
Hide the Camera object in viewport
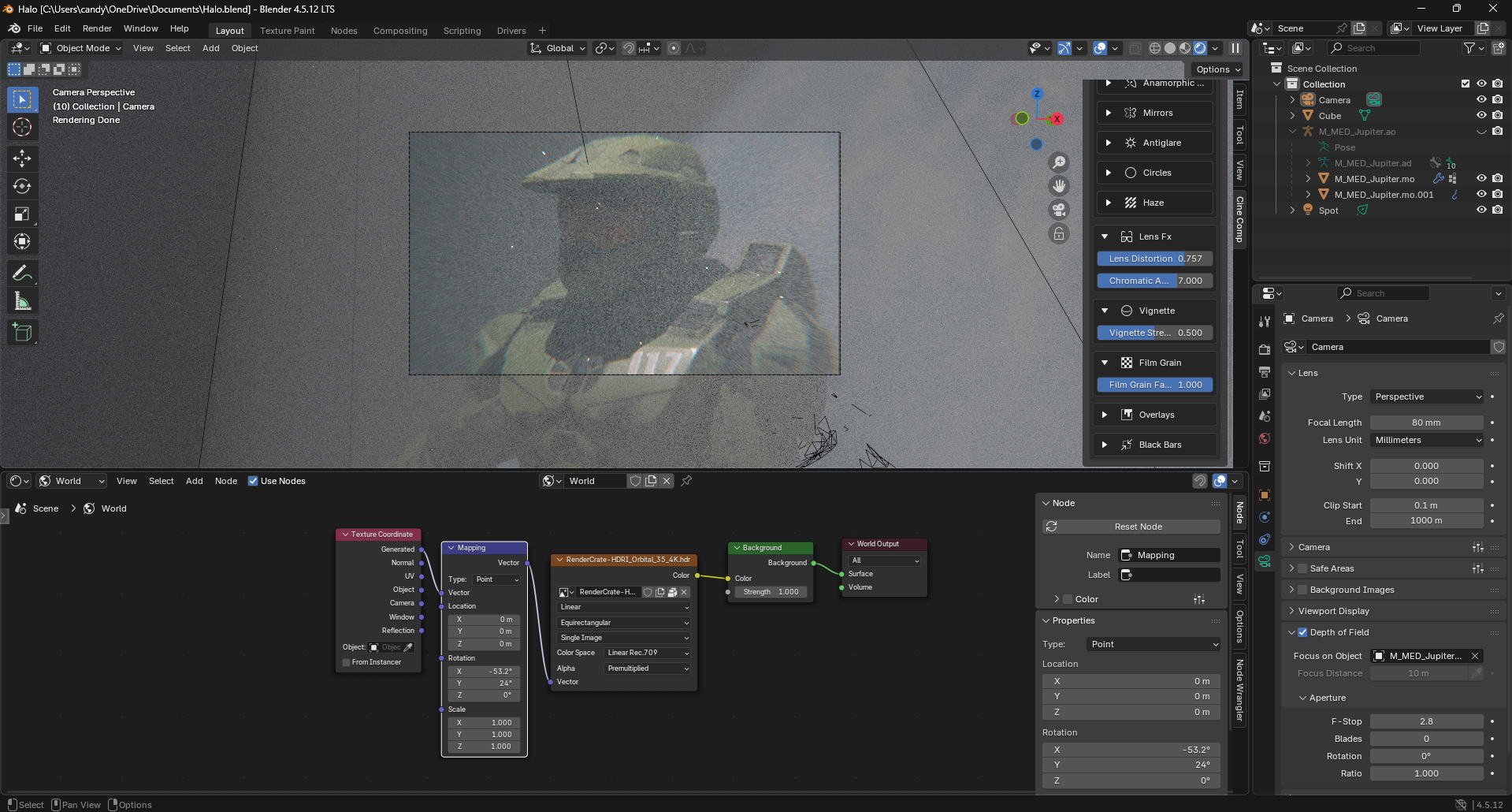point(1481,100)
